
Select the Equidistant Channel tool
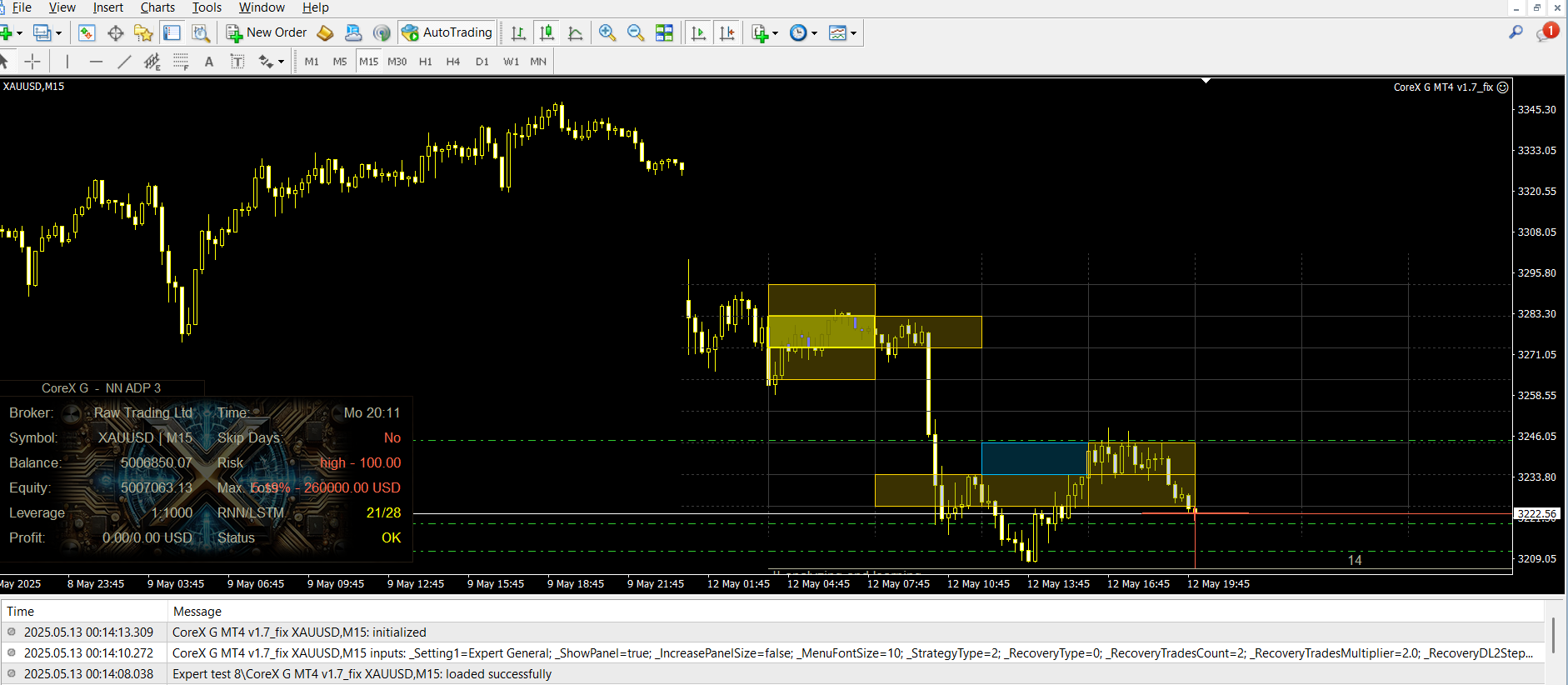[152, 61]
